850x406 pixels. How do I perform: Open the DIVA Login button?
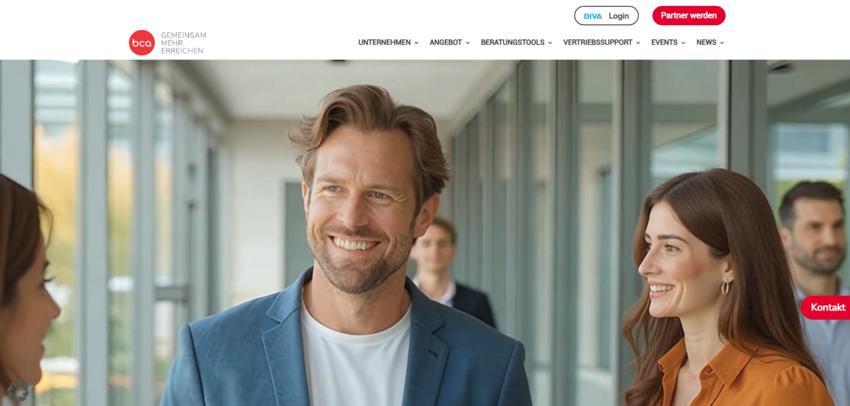(606, 16)
